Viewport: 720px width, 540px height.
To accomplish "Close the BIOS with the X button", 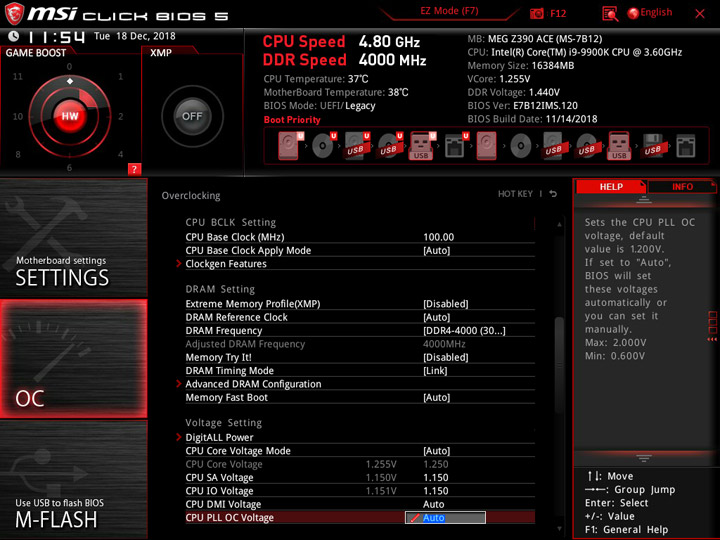I will click(x=700, y=14).
